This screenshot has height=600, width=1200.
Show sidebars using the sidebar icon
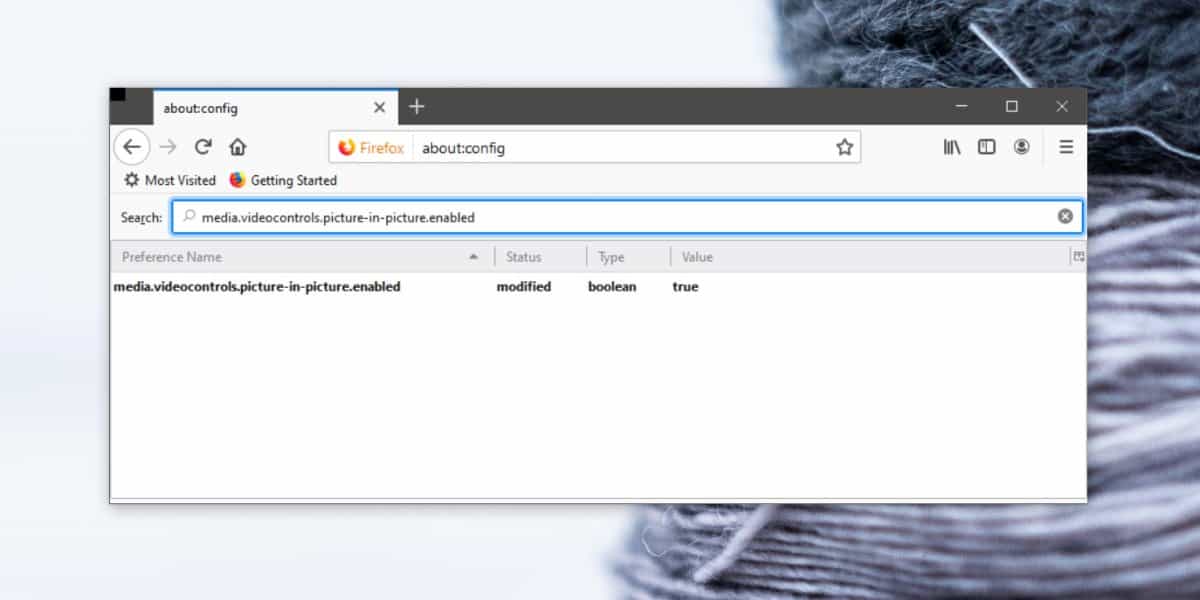click(x=987, y=147)
